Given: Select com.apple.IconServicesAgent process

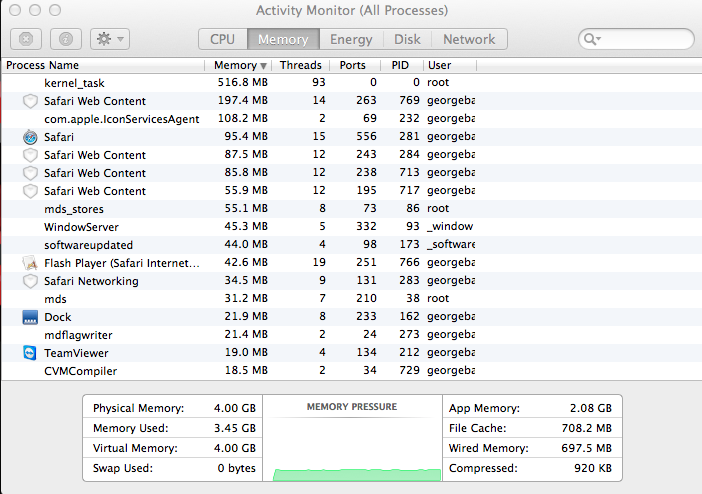Looking at the screenshot, I should [x=122, y=119].
